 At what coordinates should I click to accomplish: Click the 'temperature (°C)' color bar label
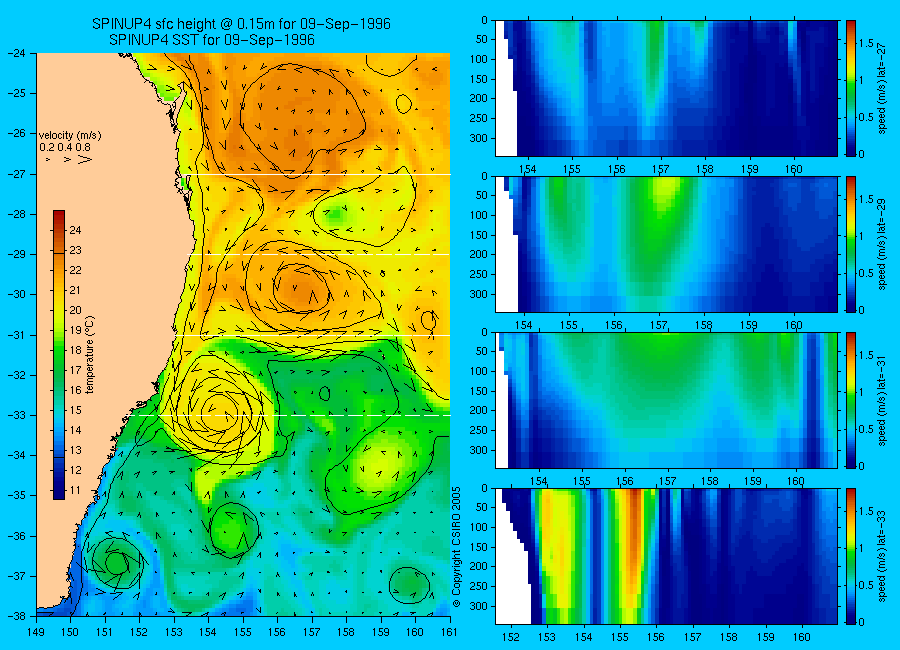coord(90,354)
